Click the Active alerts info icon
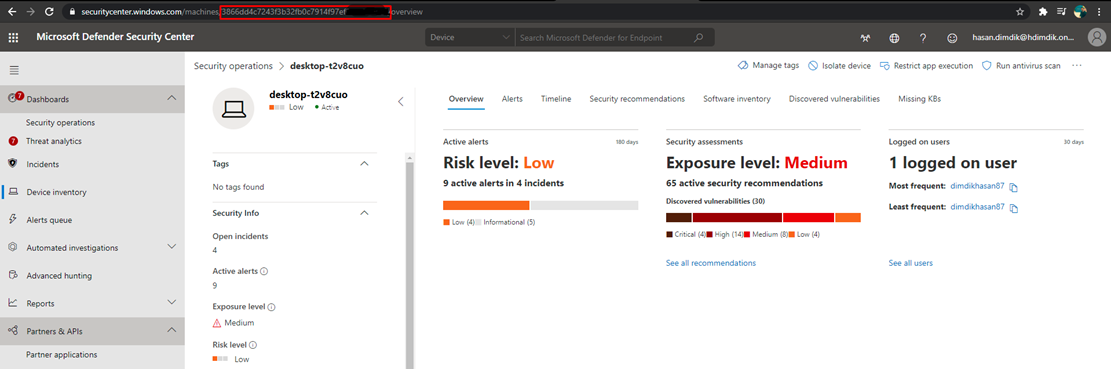This screenshot has width=1111, height=369. coord(264,271)
